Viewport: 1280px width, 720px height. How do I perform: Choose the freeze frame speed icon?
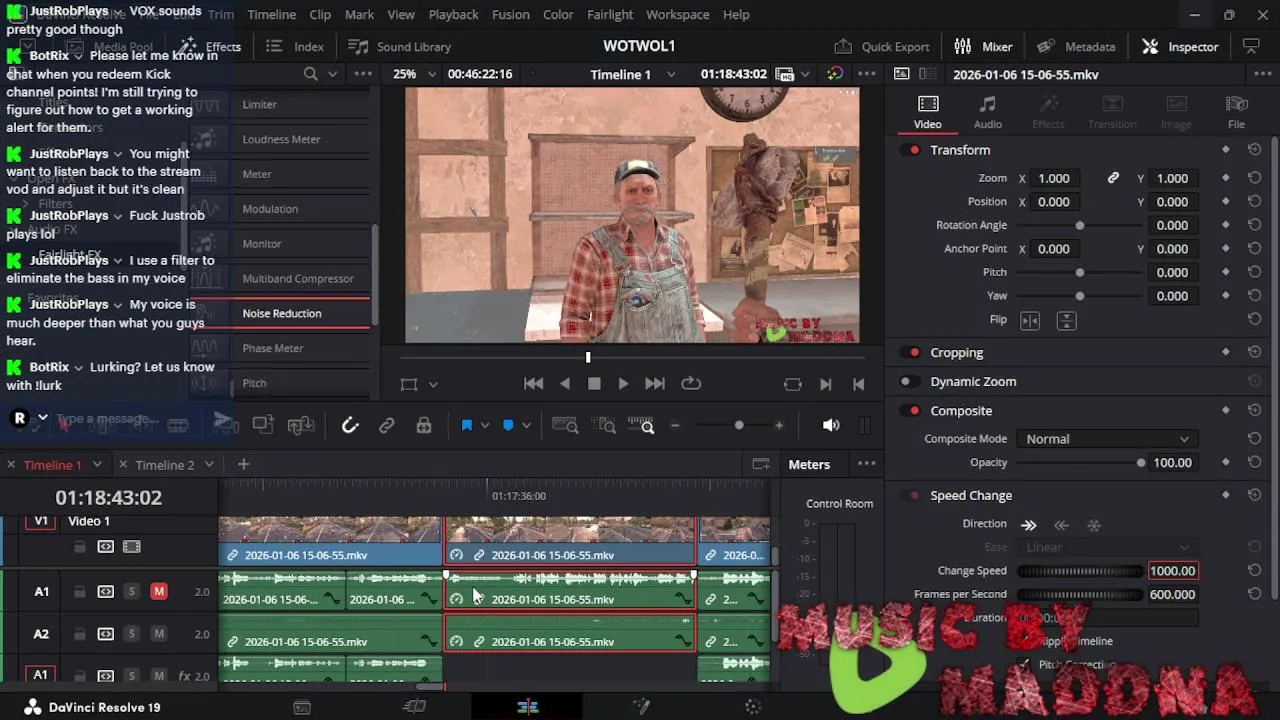(1094, 525)
